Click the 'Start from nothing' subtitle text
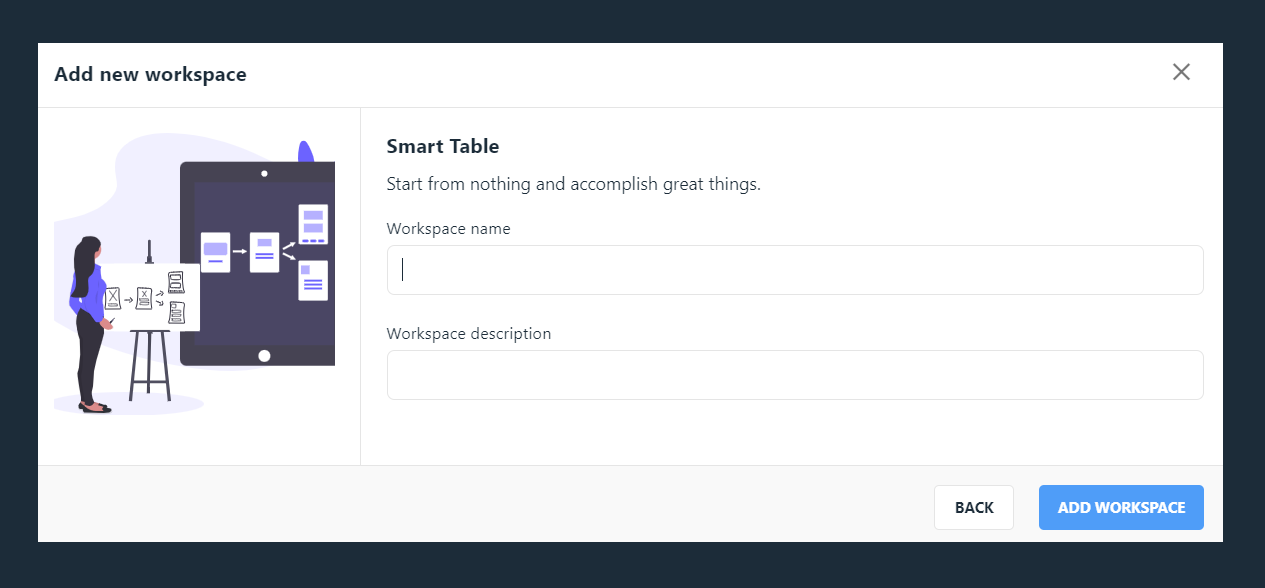This screenshot has width=1265, height=588. [x=574, y=184]
